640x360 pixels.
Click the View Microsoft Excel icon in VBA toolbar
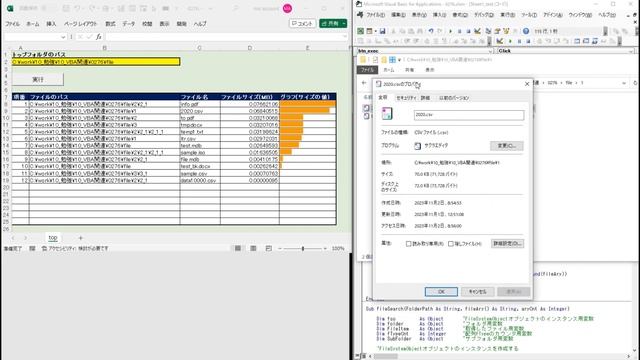point(361,31)
